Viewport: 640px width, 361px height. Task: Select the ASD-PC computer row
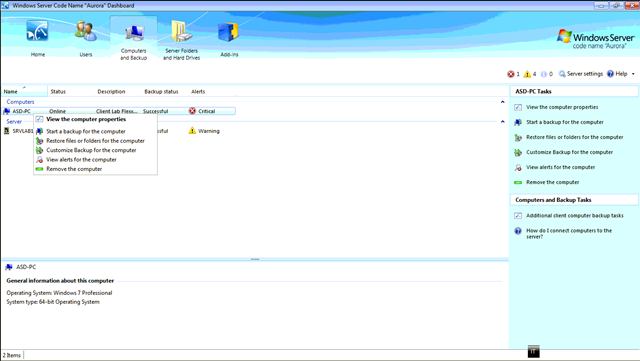[x=119, y=111]
